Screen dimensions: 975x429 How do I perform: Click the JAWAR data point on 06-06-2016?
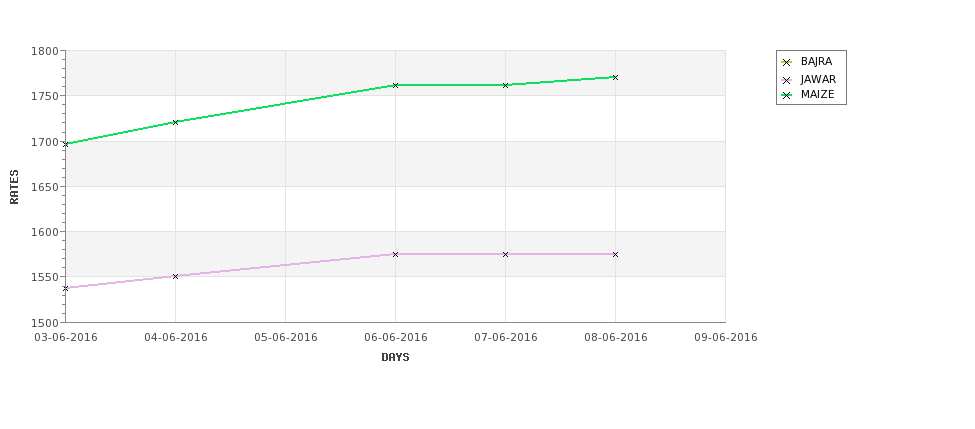coord(395,254)
